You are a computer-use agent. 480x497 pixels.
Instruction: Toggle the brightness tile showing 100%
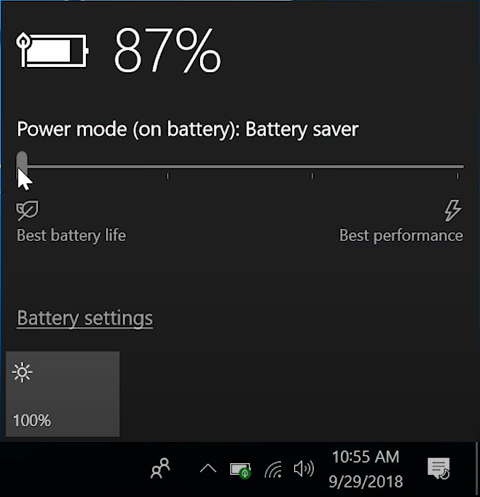pos(63,394)
